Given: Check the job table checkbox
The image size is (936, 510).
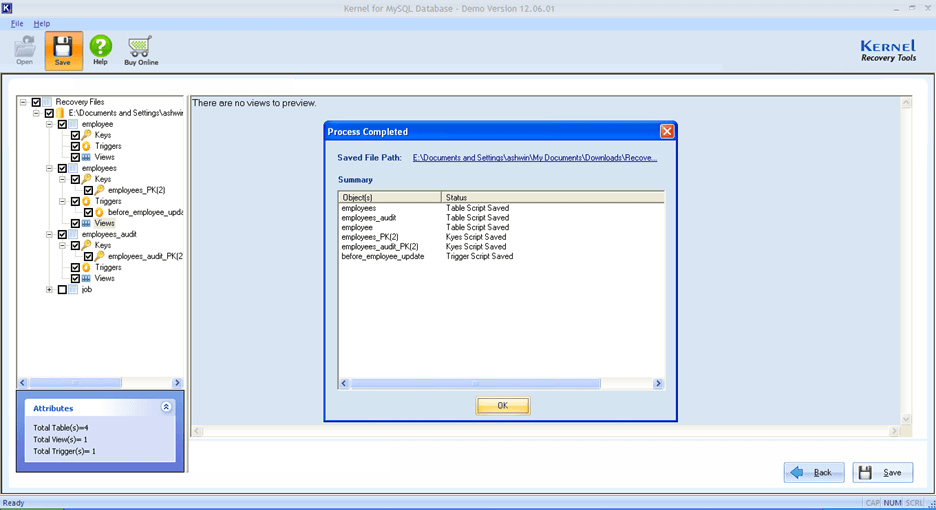Looking at the screenshot, I should tap(62, 290).
